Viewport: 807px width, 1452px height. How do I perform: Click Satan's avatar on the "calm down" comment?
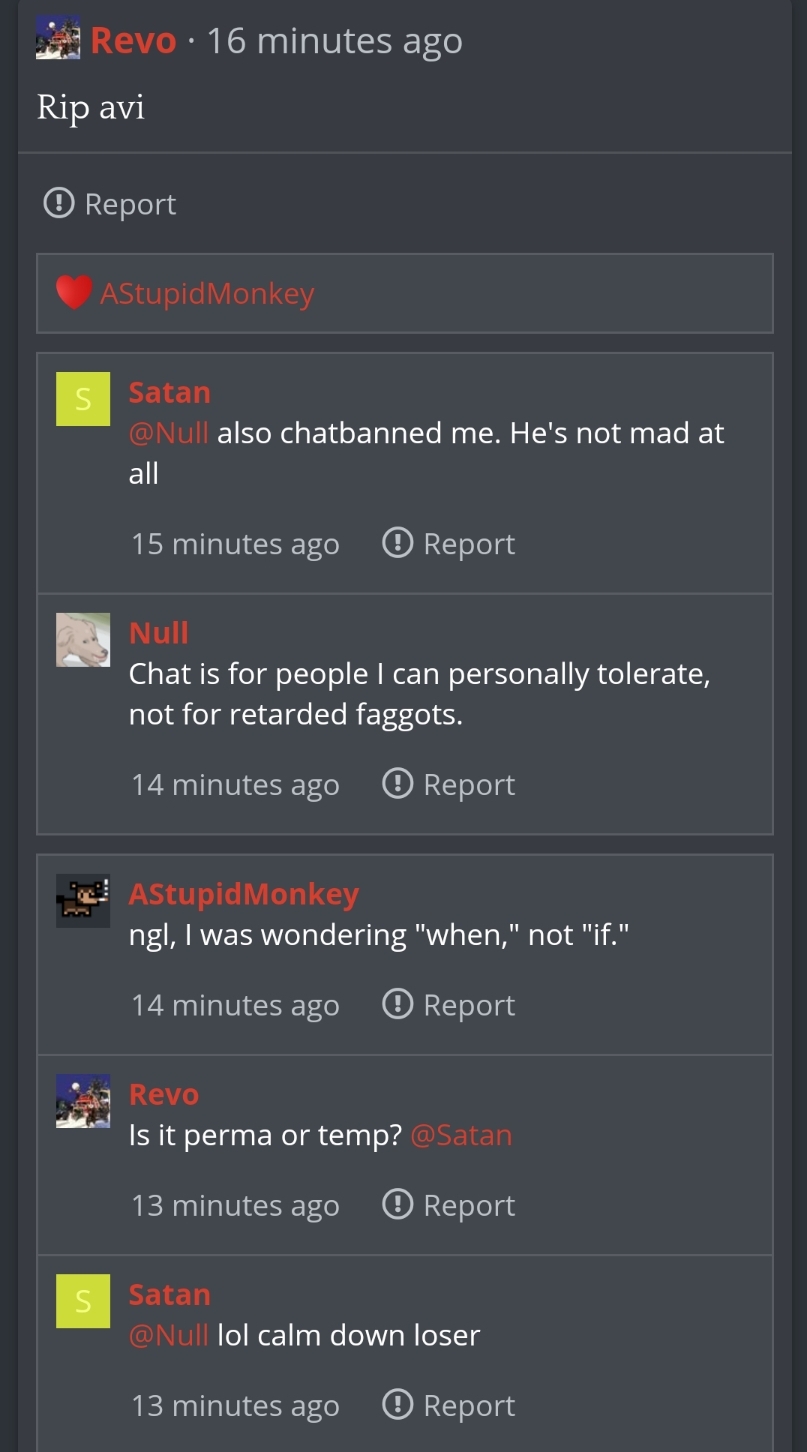[x=83, y=1301]
